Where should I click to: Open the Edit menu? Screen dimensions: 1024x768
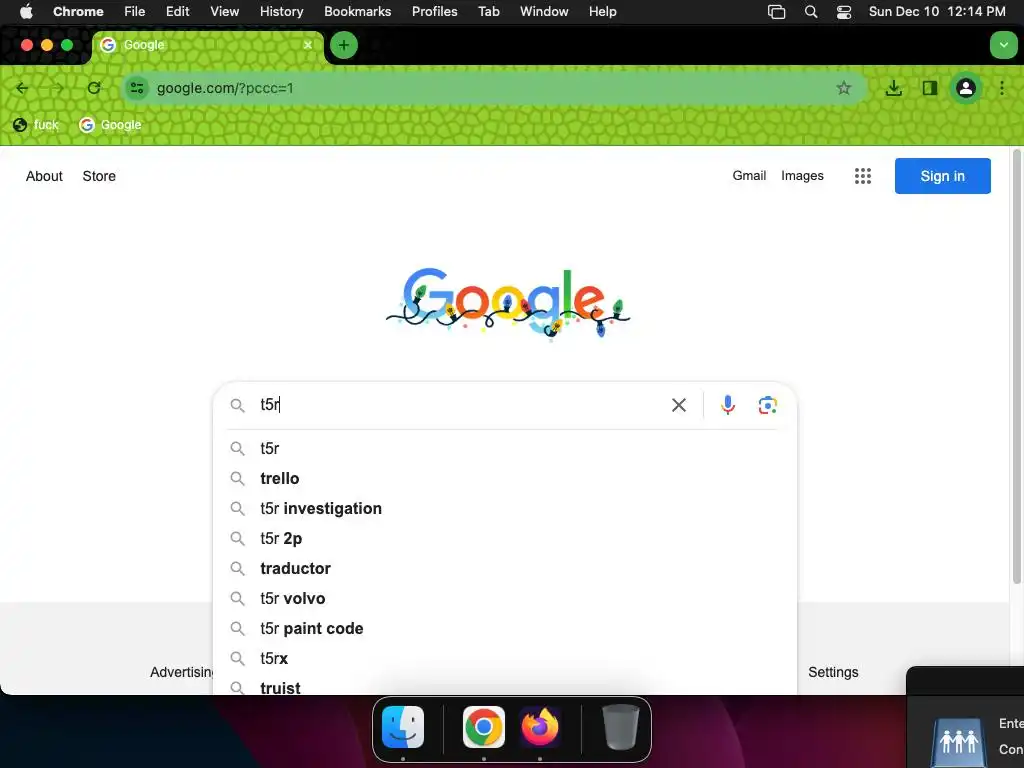tap(177, 11)
